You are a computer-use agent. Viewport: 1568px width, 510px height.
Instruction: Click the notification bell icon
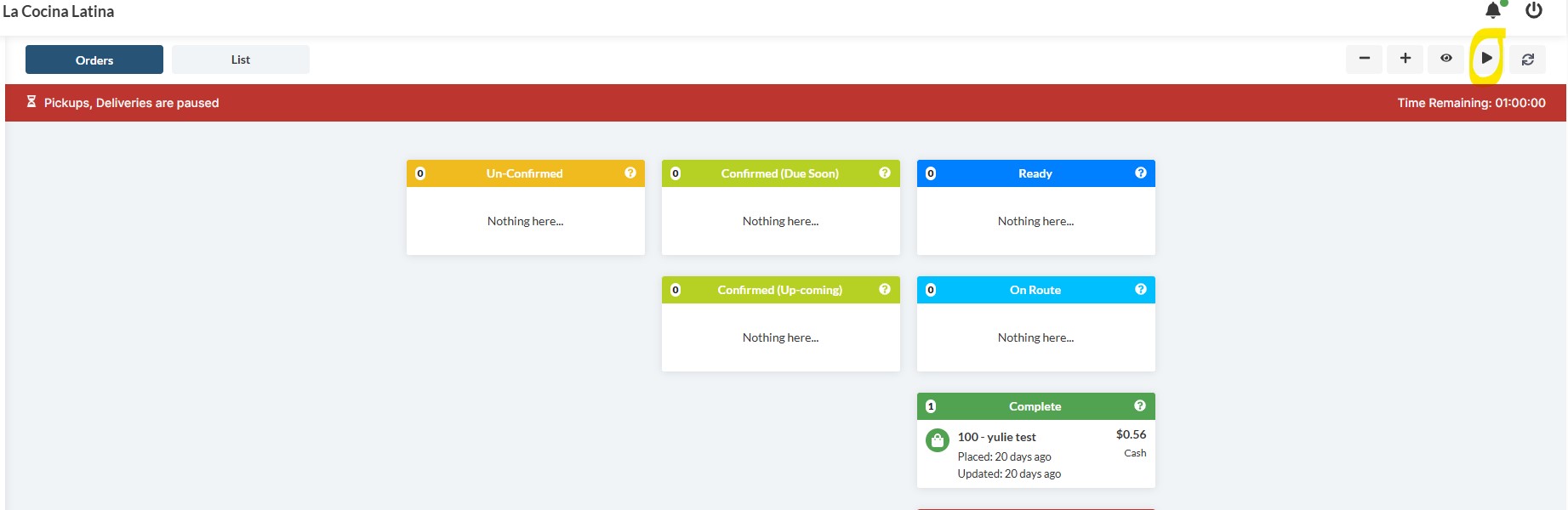click(1492, 11)
